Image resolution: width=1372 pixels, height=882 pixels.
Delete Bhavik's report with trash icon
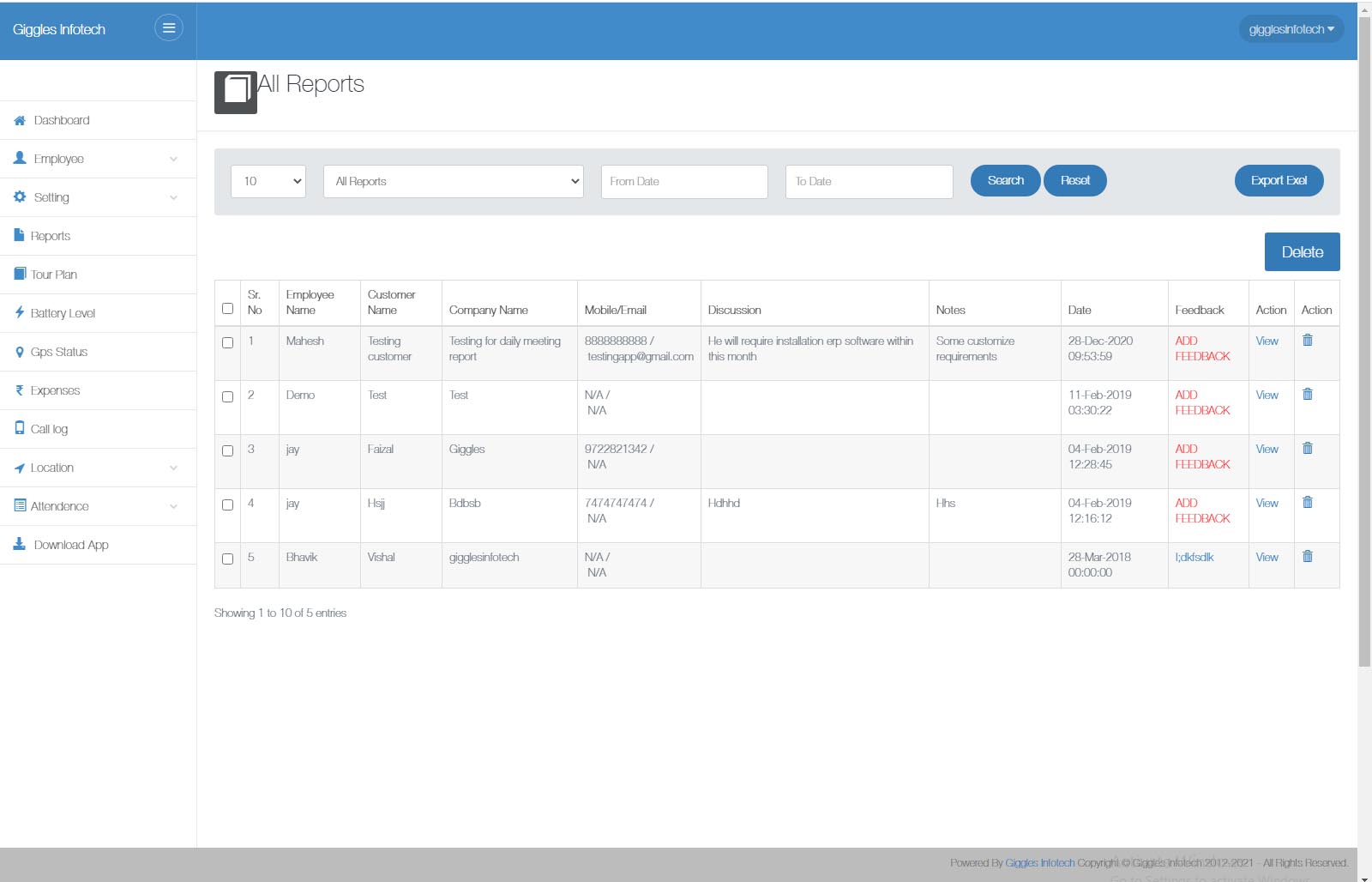tap(1308, 556)
